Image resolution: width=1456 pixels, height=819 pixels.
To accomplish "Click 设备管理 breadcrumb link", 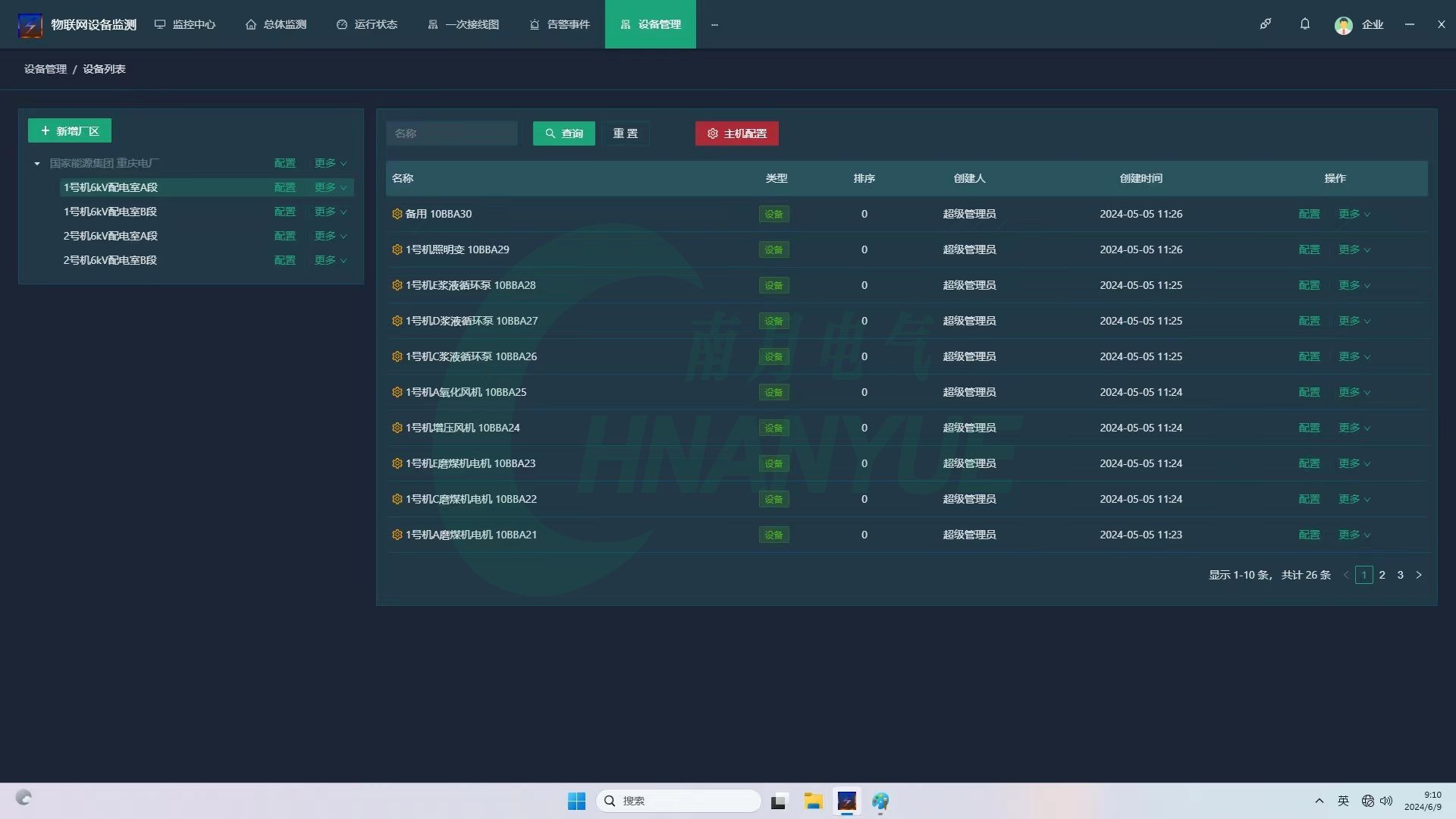I will [45, 69].
